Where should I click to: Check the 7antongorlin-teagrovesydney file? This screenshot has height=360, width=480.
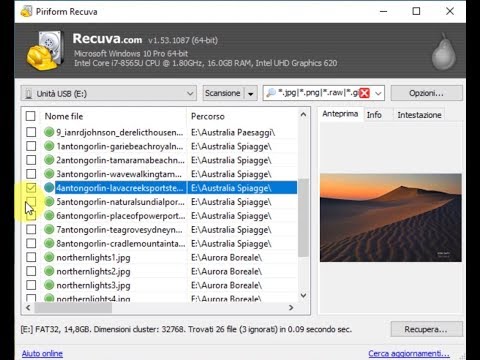point(31,229)
